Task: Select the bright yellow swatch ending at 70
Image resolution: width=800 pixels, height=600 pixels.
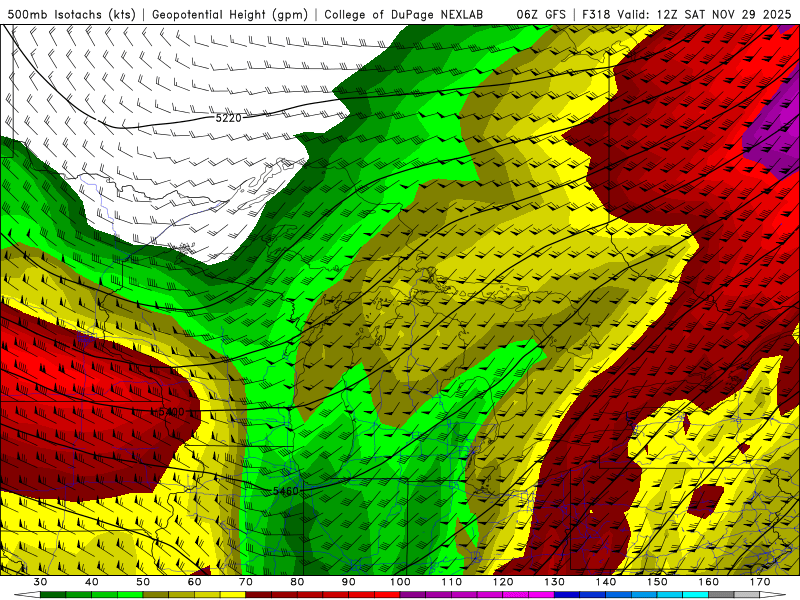Action: click(x=233, y=595)
